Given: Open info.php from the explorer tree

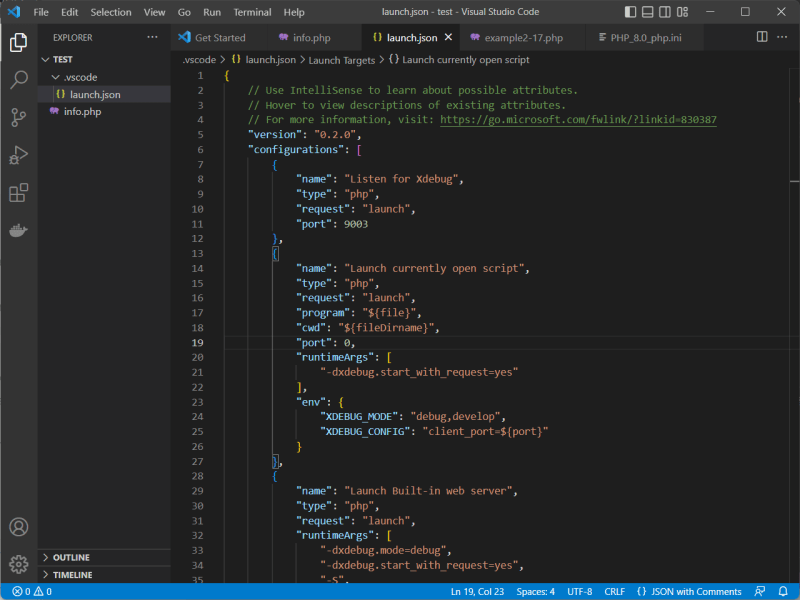Looking at the screenshot, I should [105, 111].
